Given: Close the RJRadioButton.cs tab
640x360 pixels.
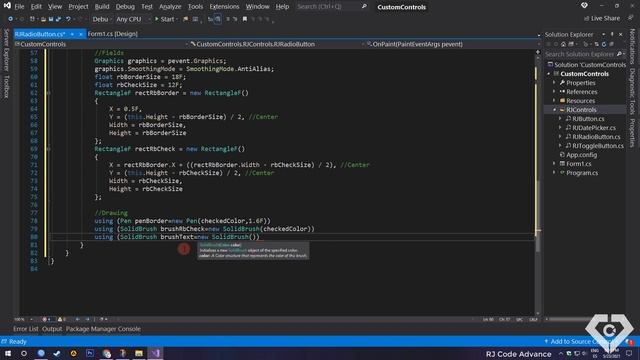Looking at the screenshot, I should pos(80,34).
